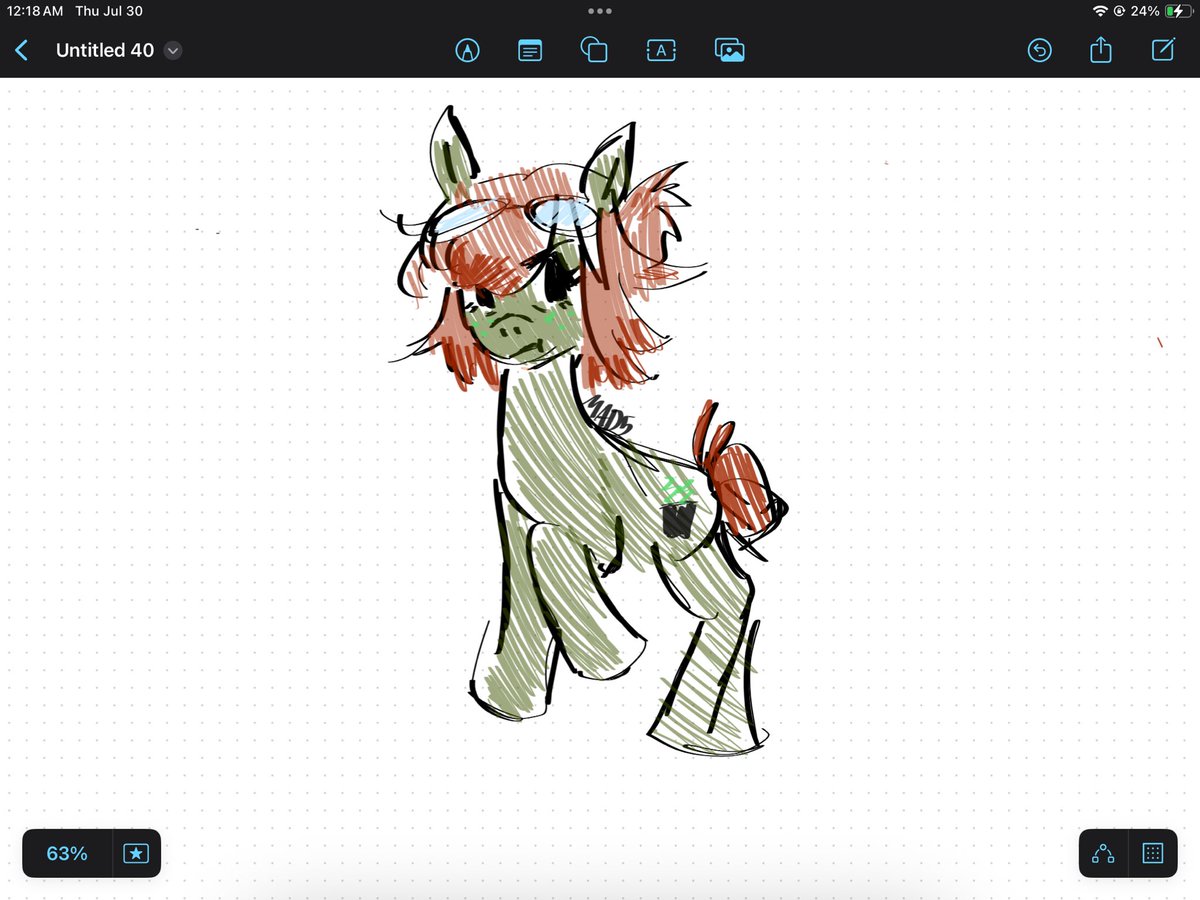Toggle the dot grid visibility
Screen dimensions: 1200x900
pyautogui.click(x=1152, y=853)
